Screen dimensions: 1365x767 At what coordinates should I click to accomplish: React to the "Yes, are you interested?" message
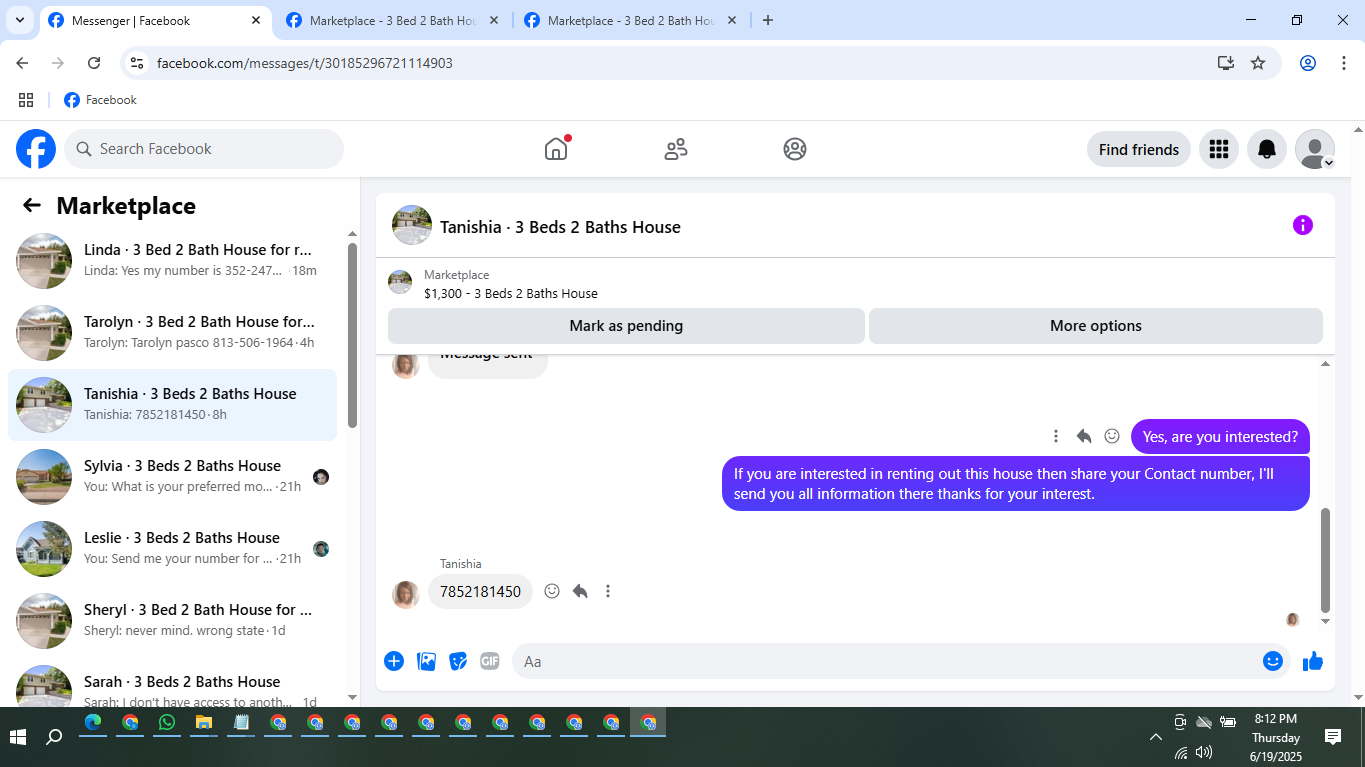click(1112, 436)
